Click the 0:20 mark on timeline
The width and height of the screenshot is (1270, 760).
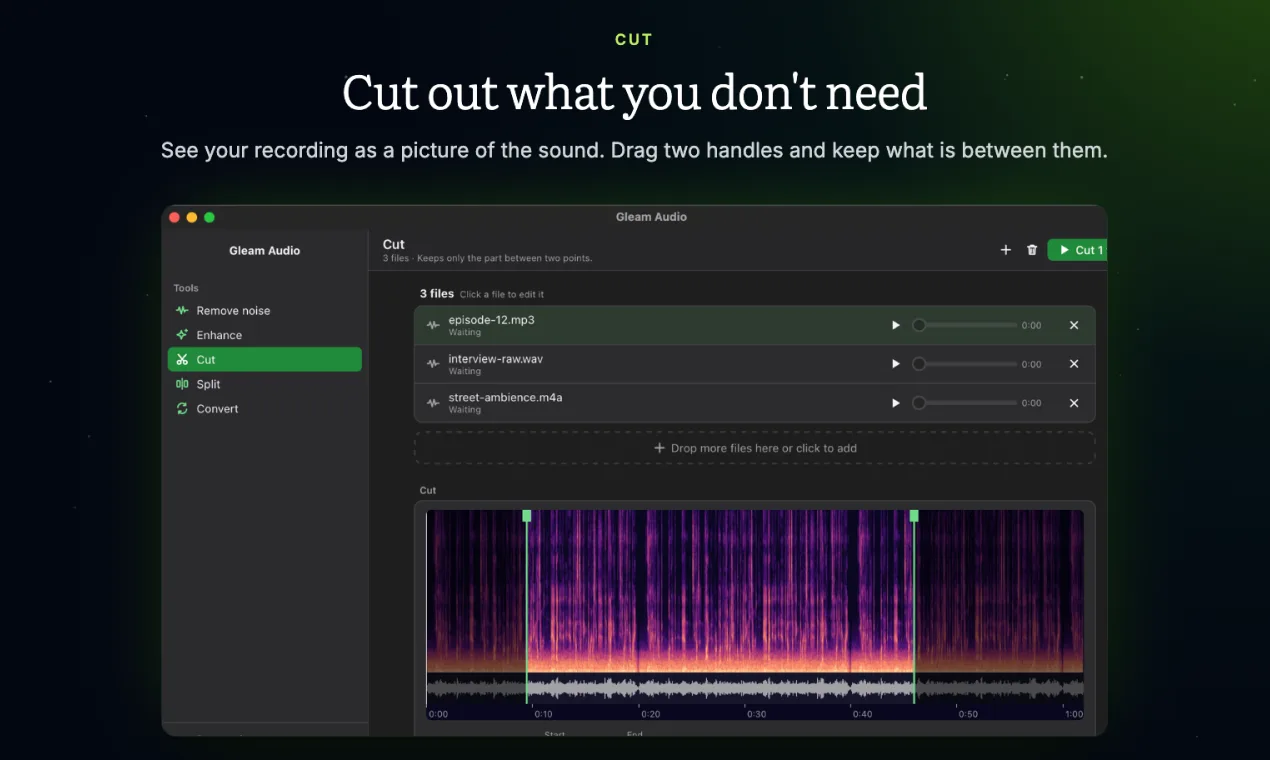[650, 714]
